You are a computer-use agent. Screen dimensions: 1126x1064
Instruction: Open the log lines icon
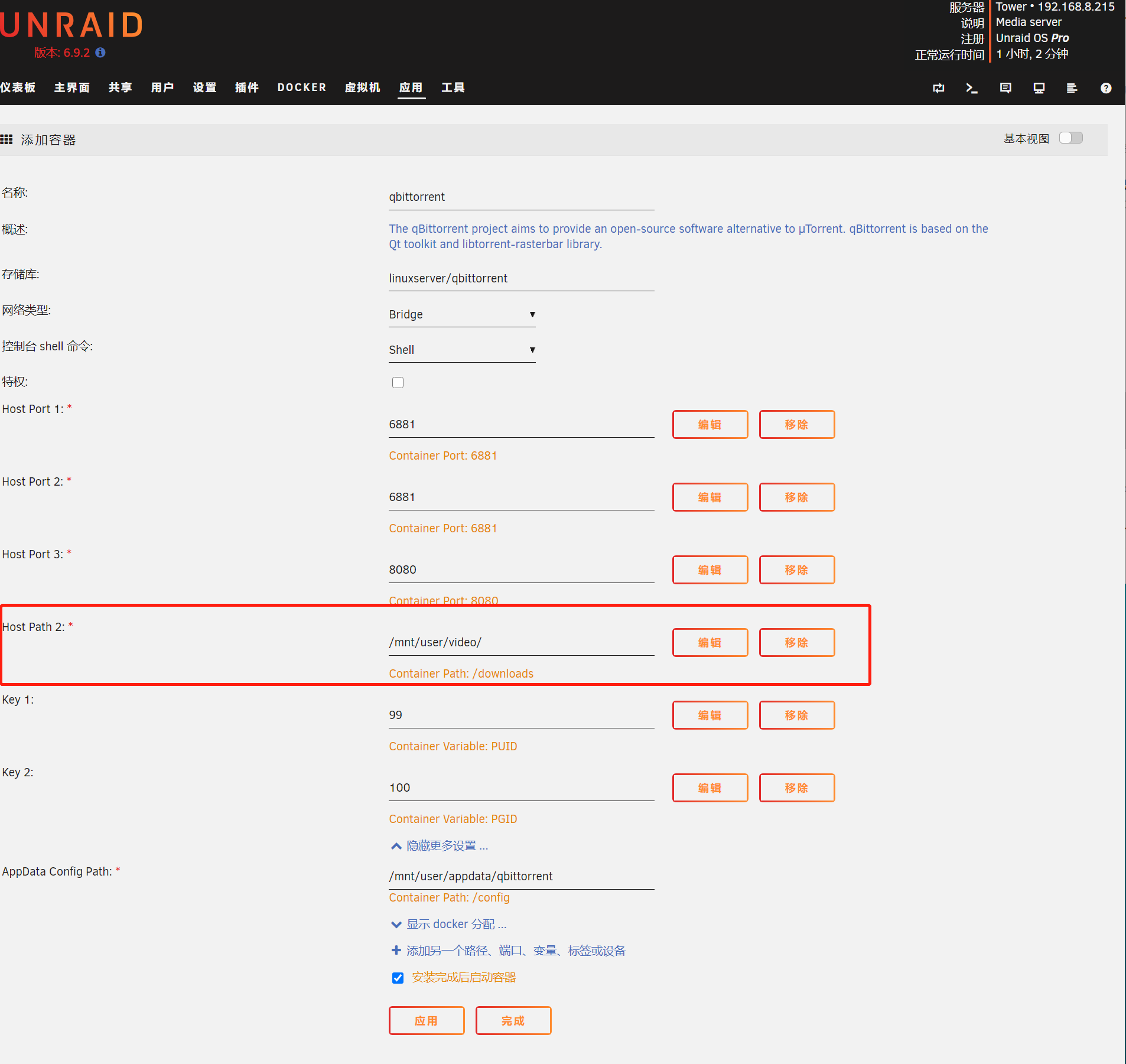1072,88
